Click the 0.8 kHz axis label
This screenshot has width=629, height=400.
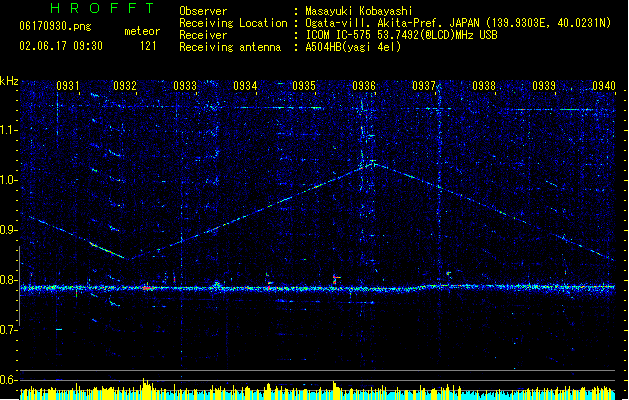[x=9, y=280]
